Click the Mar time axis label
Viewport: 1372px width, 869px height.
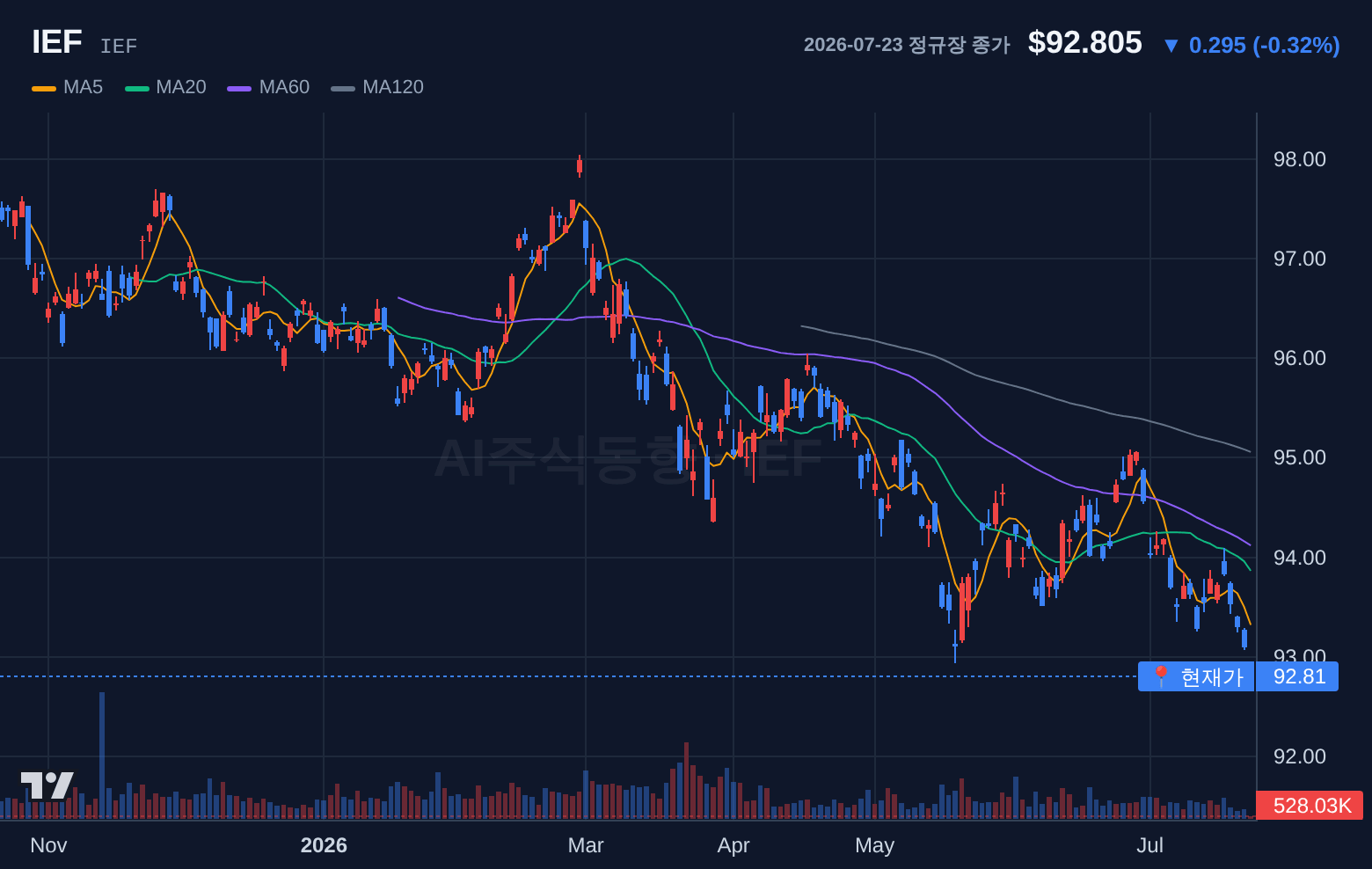coord(586,845)
